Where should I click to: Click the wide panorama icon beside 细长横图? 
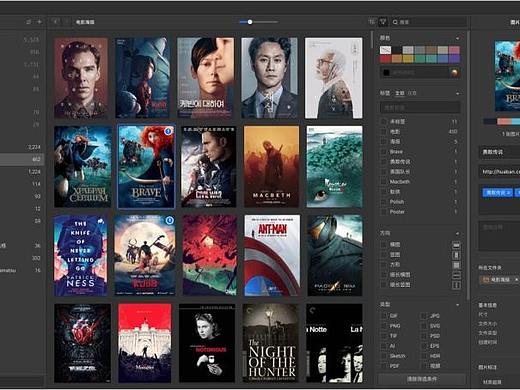[x=456, y=275]
